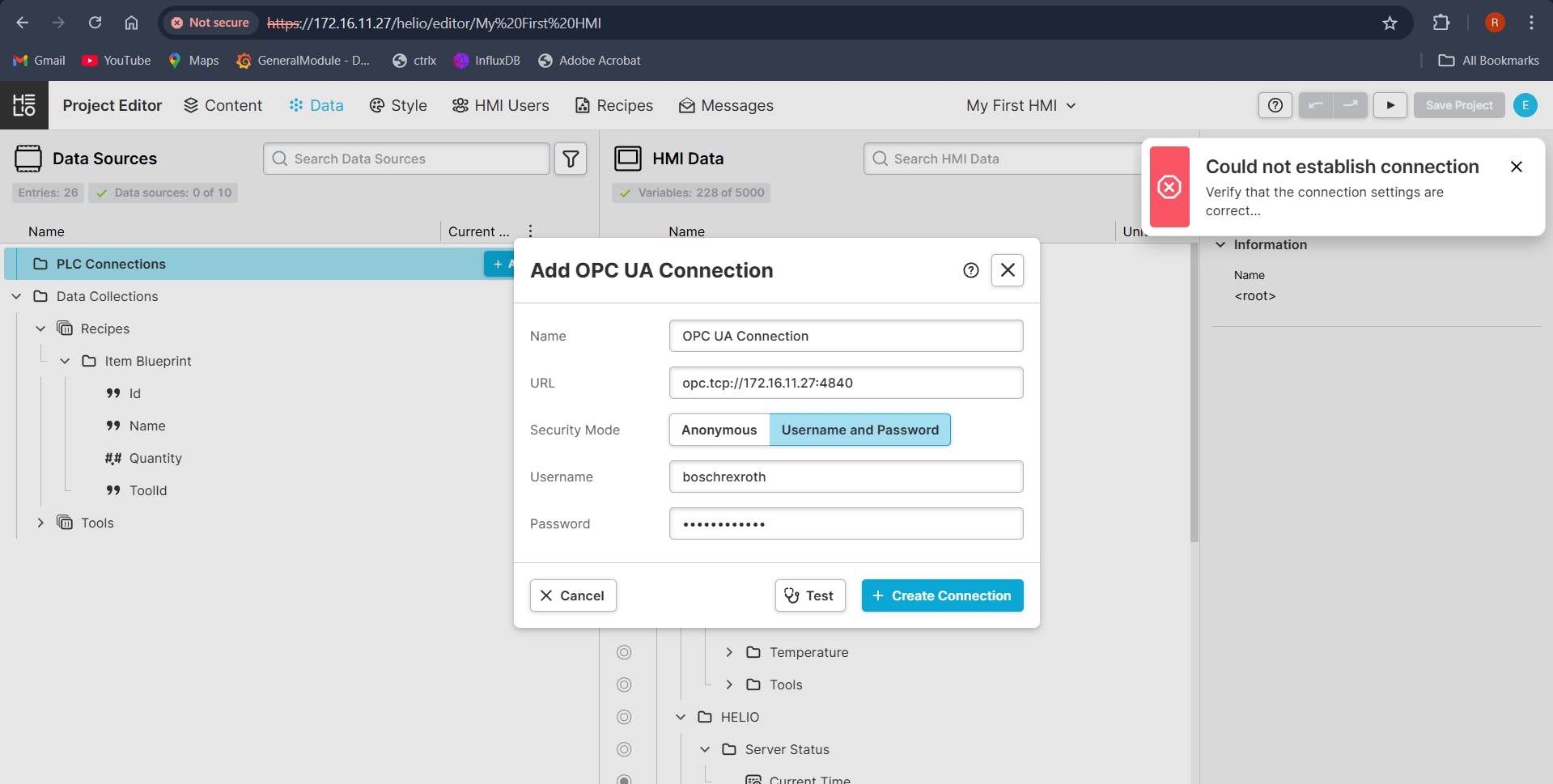Click the Create Connection button
Viewport: 1553px width, 784px height.
pyautogui.click(x=942, y=595)
